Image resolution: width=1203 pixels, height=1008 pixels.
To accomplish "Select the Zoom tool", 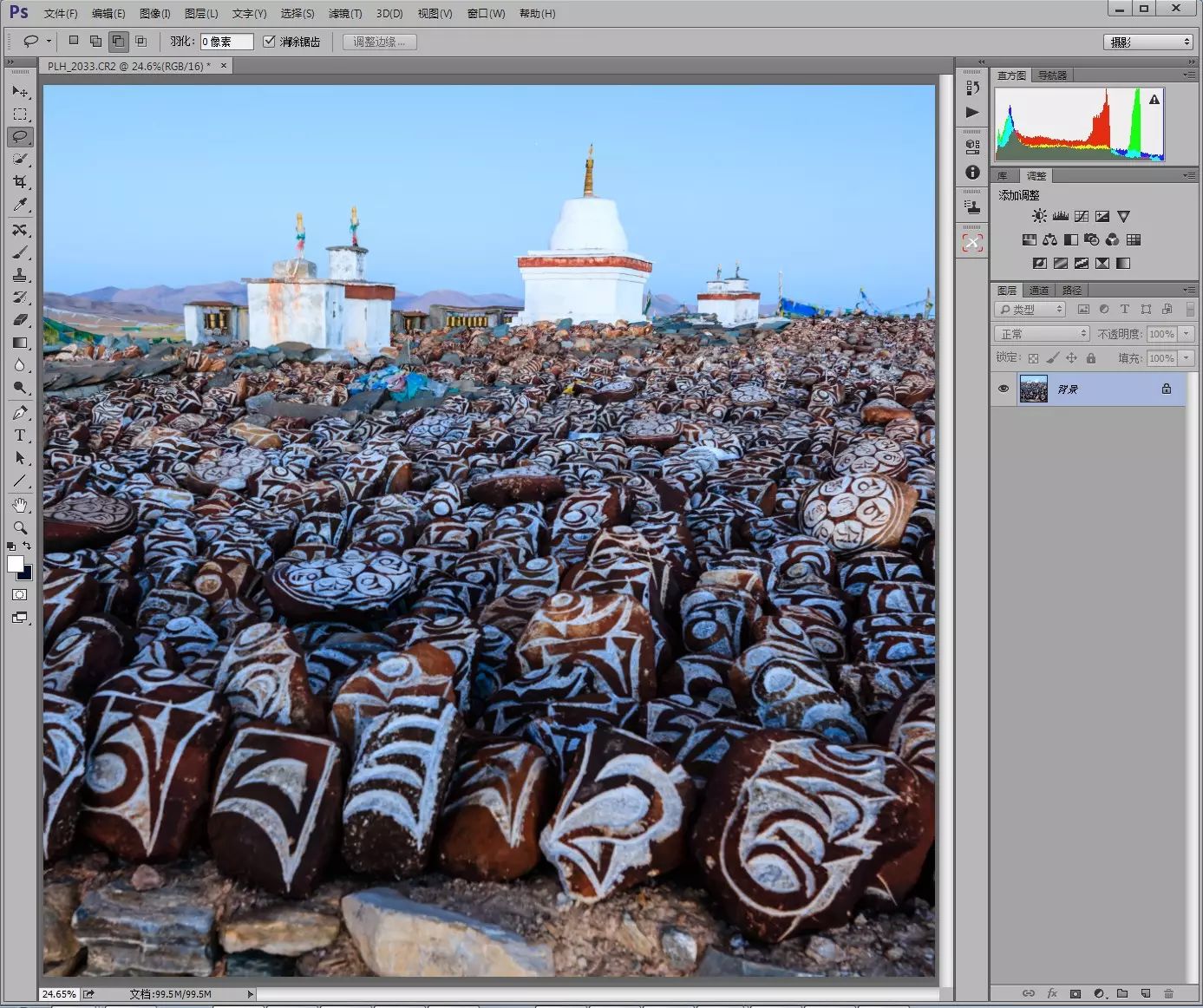I will pos(20,527).
